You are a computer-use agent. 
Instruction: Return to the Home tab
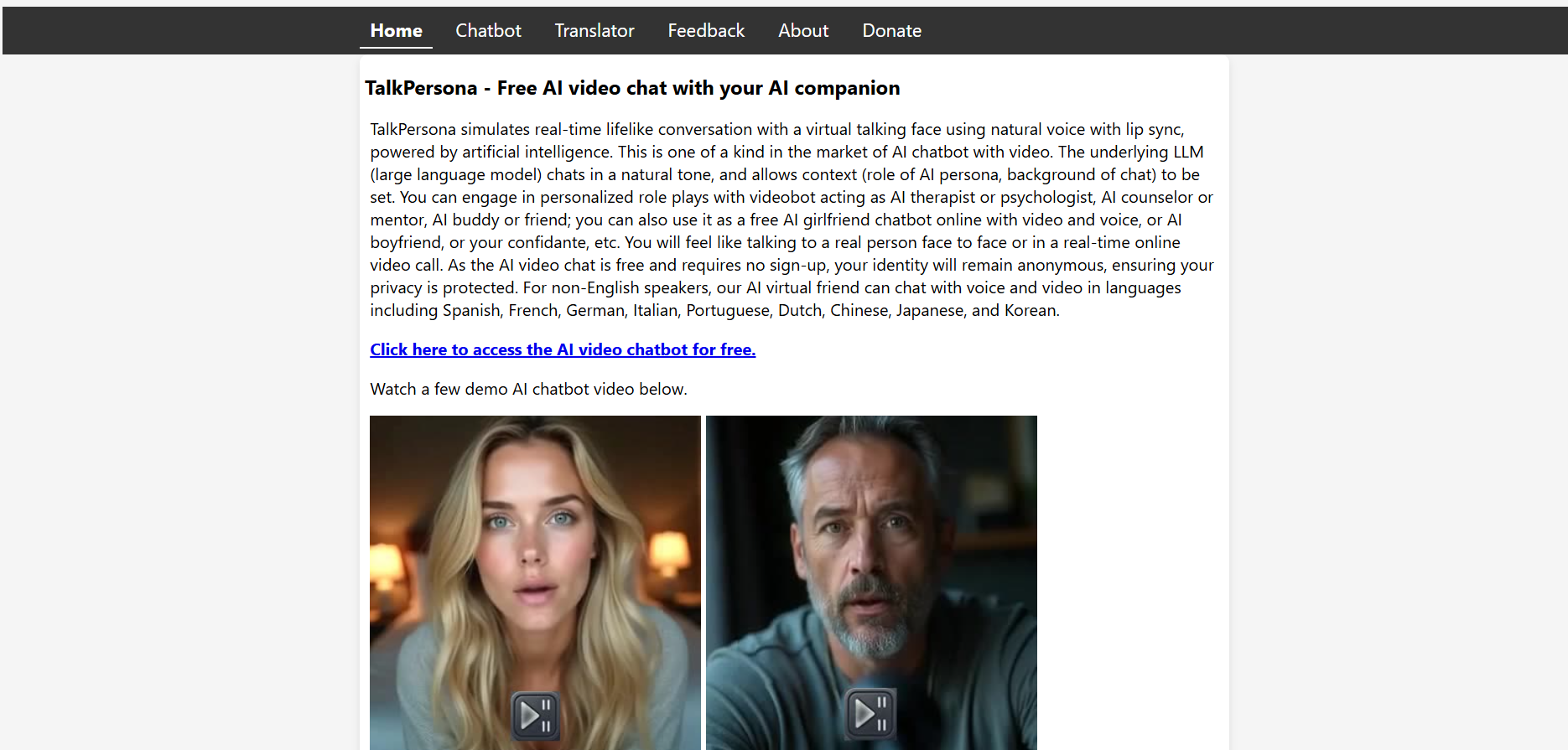[396, 30]
